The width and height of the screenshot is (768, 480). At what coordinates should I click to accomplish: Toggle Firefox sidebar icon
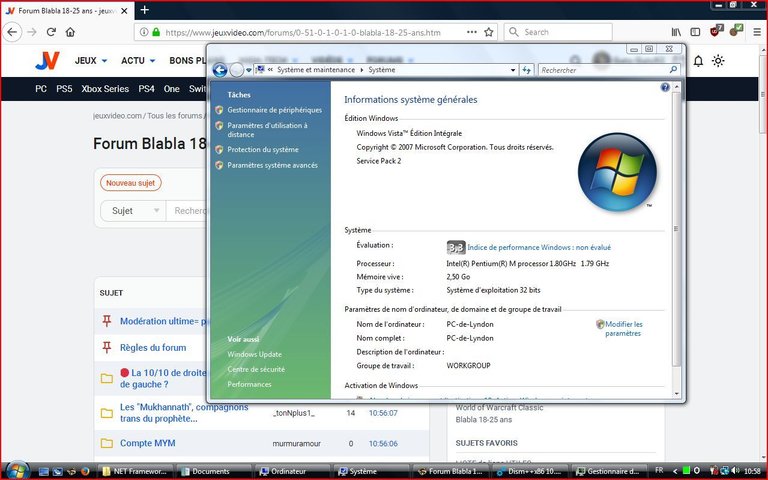tap(695, 32)
